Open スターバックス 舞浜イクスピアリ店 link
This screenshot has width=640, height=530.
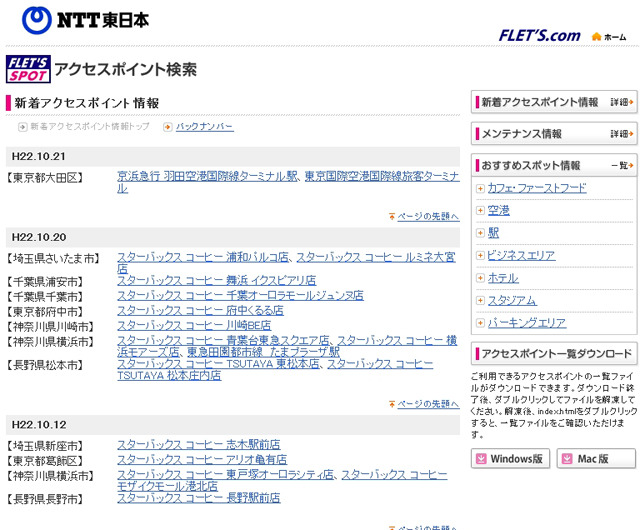pos(216,281)
